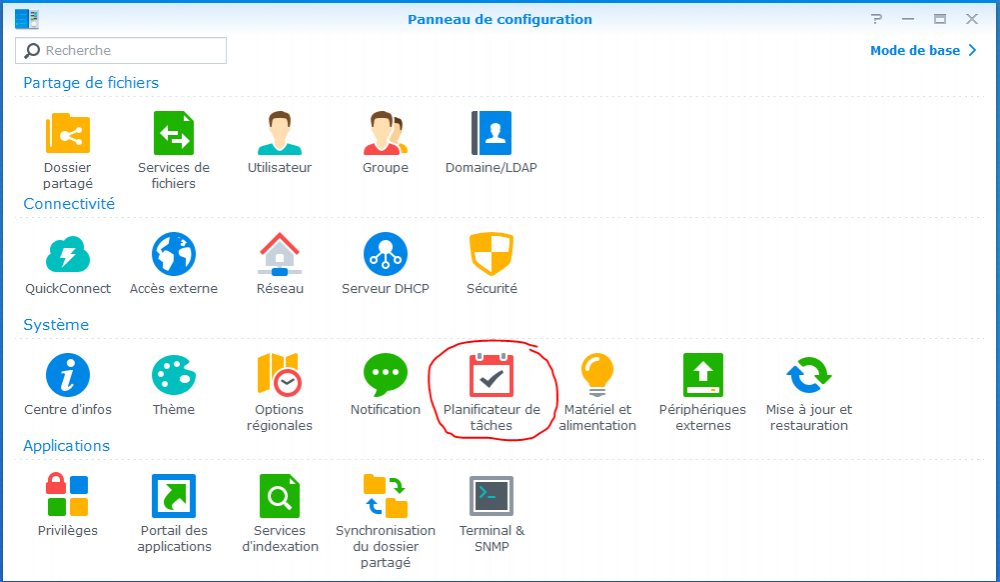Viewport: 1000px width, 582px height.
Task: Open Serveur DHCP settings
Action: (x=385, y=255)
